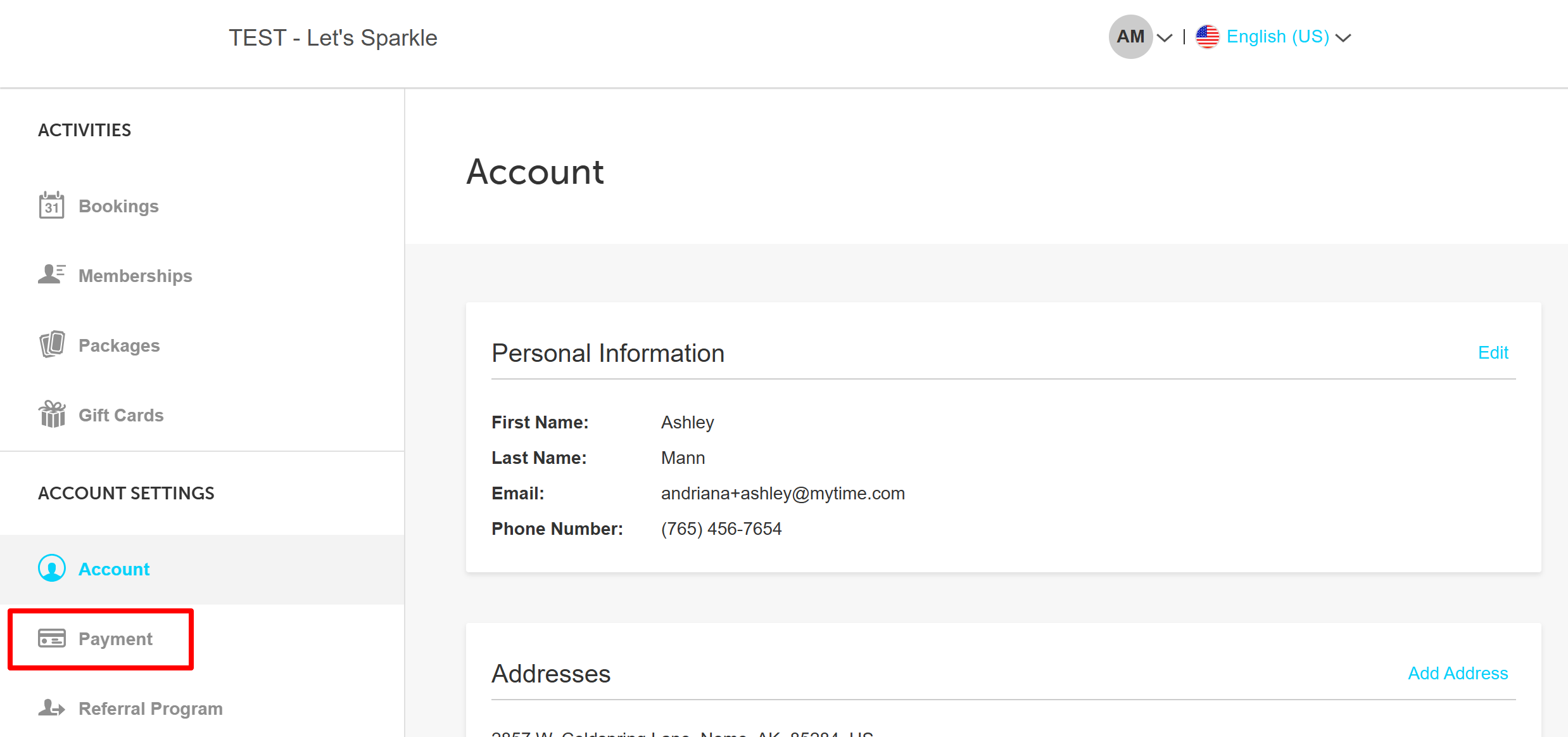Click the Bookings calendar icon
The width and height of the screenshot is (1568, 737).
(51, 205)
